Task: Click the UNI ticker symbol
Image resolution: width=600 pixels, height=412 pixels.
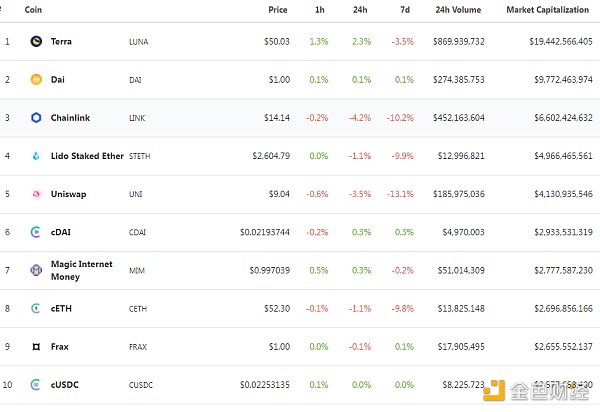Action: (136, 194)
